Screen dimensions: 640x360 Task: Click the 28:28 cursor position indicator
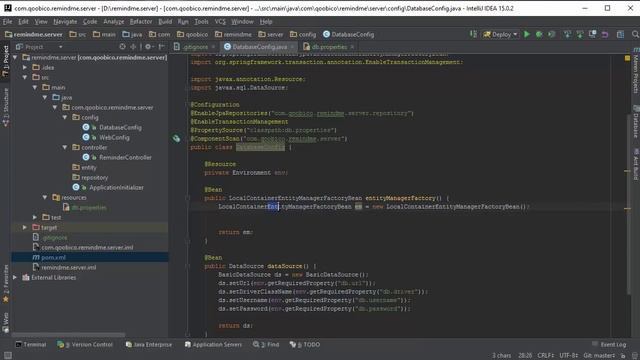coord(525,356)
